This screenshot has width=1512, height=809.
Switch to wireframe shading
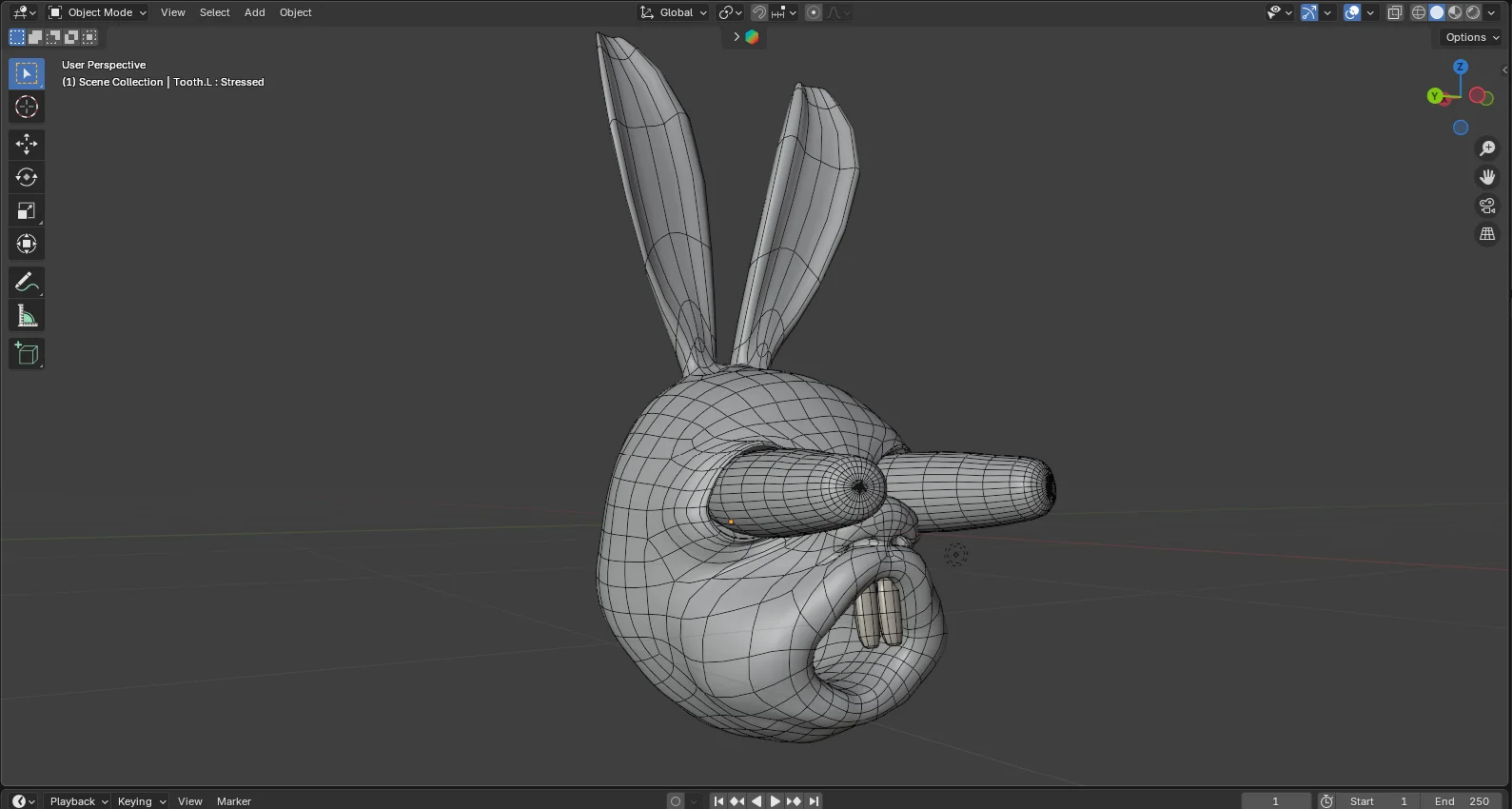pyautogui.click(x=1419, y=12)
